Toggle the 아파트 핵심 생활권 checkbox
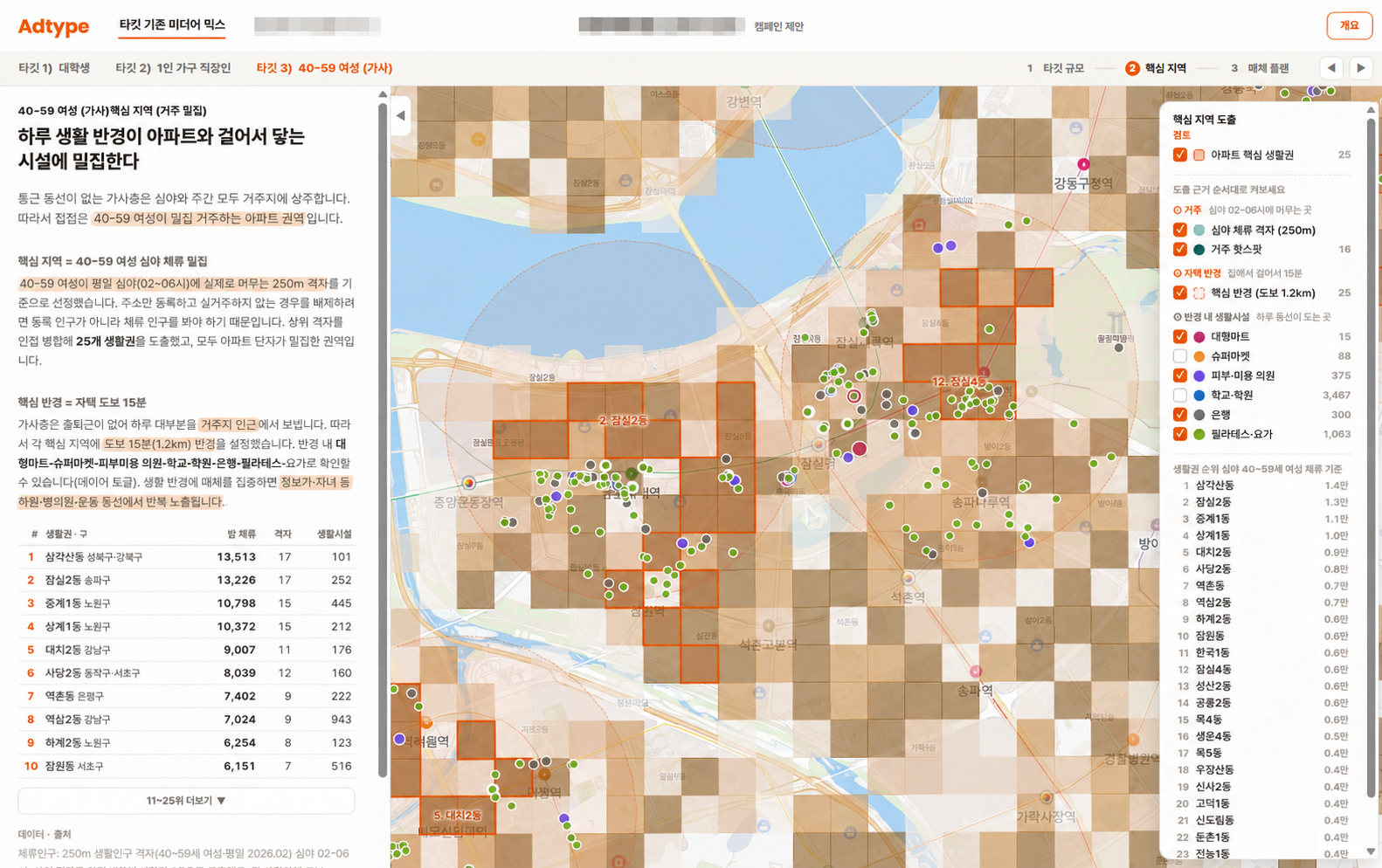 pyautogui.click(x=1180, y=155)
